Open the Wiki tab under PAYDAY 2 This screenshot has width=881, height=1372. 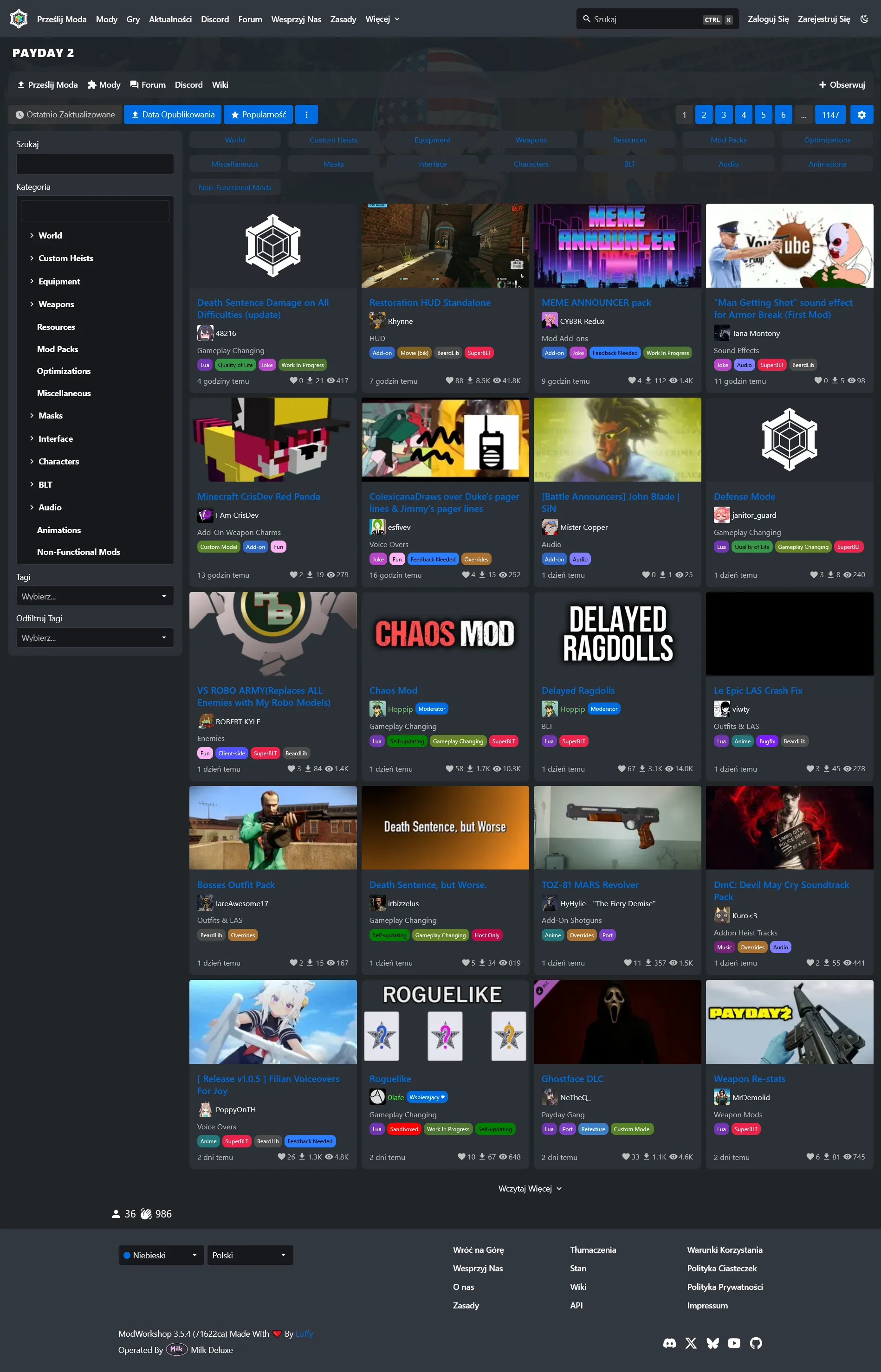click(220, 84)
